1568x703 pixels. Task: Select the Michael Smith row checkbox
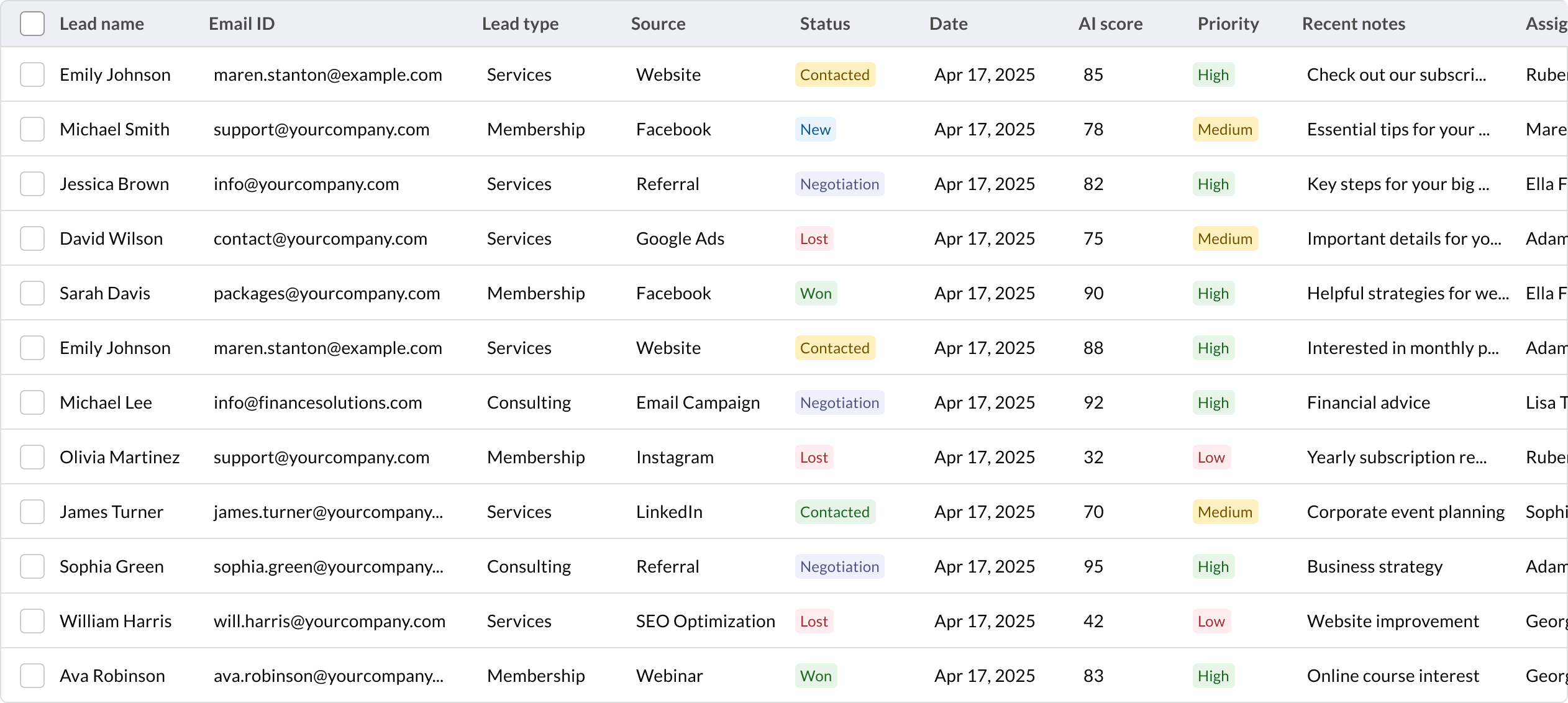[32, 129]
